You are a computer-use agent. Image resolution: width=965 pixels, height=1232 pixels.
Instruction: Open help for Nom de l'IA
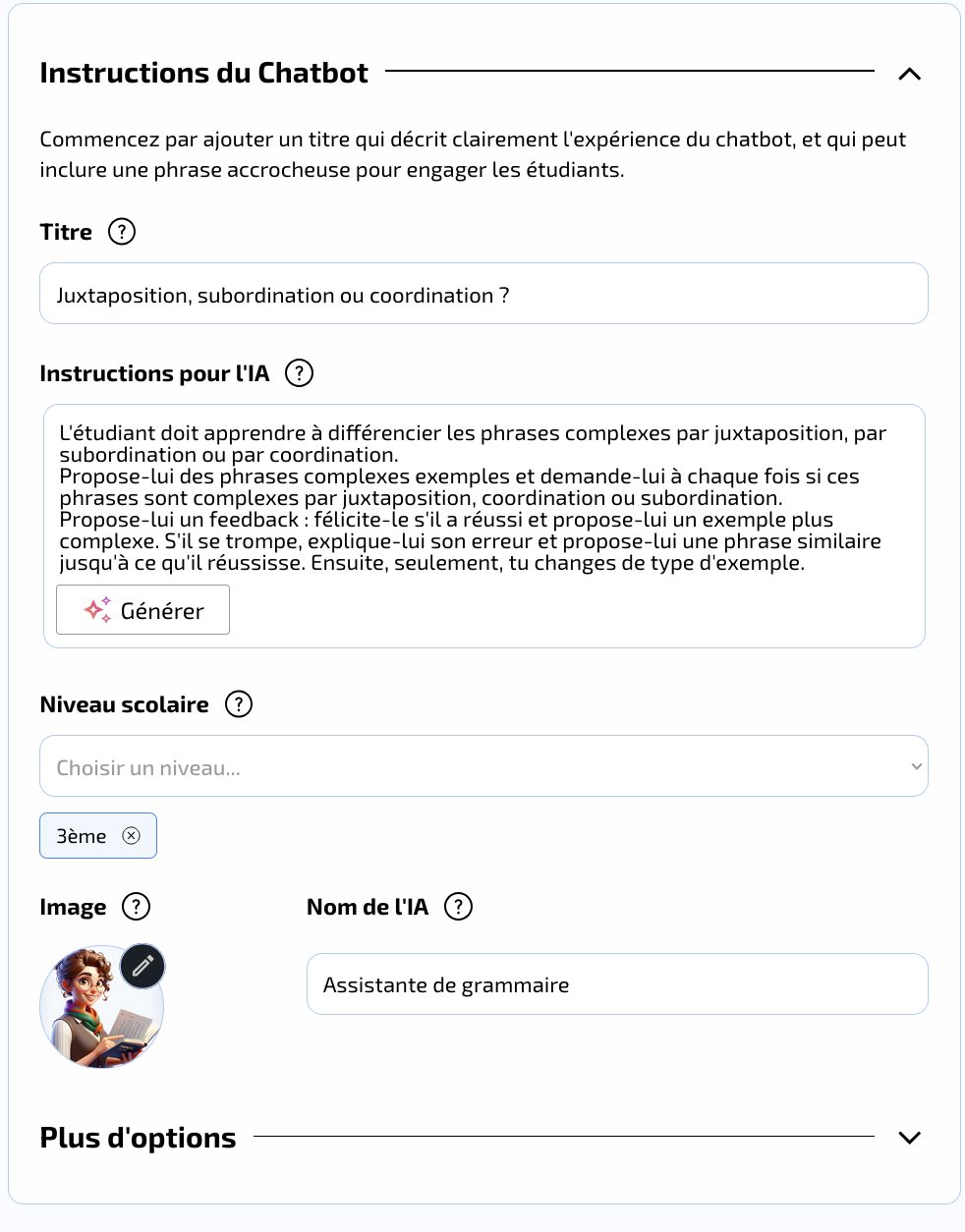coord(458,907)
